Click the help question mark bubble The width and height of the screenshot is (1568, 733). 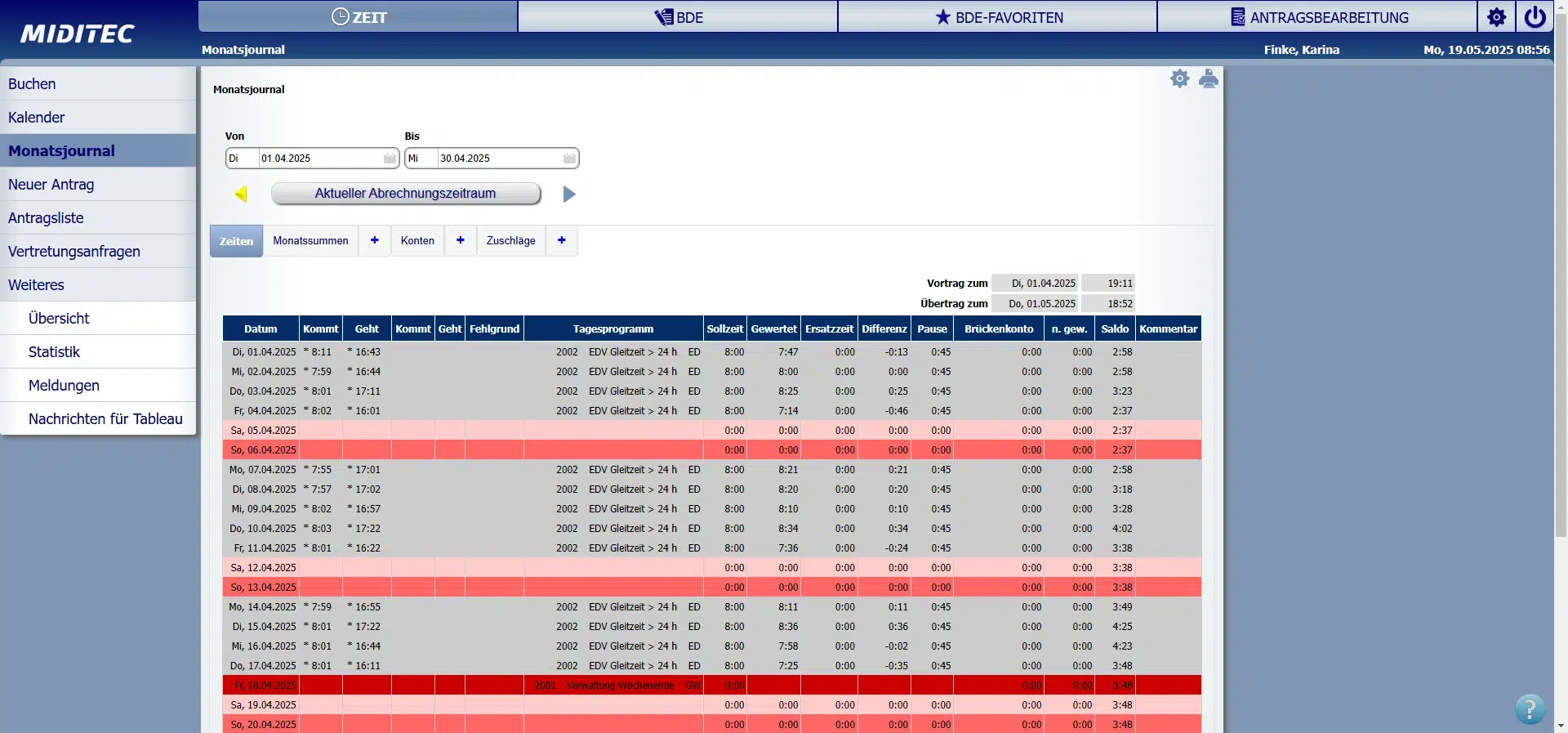(x=1529, y=708)
